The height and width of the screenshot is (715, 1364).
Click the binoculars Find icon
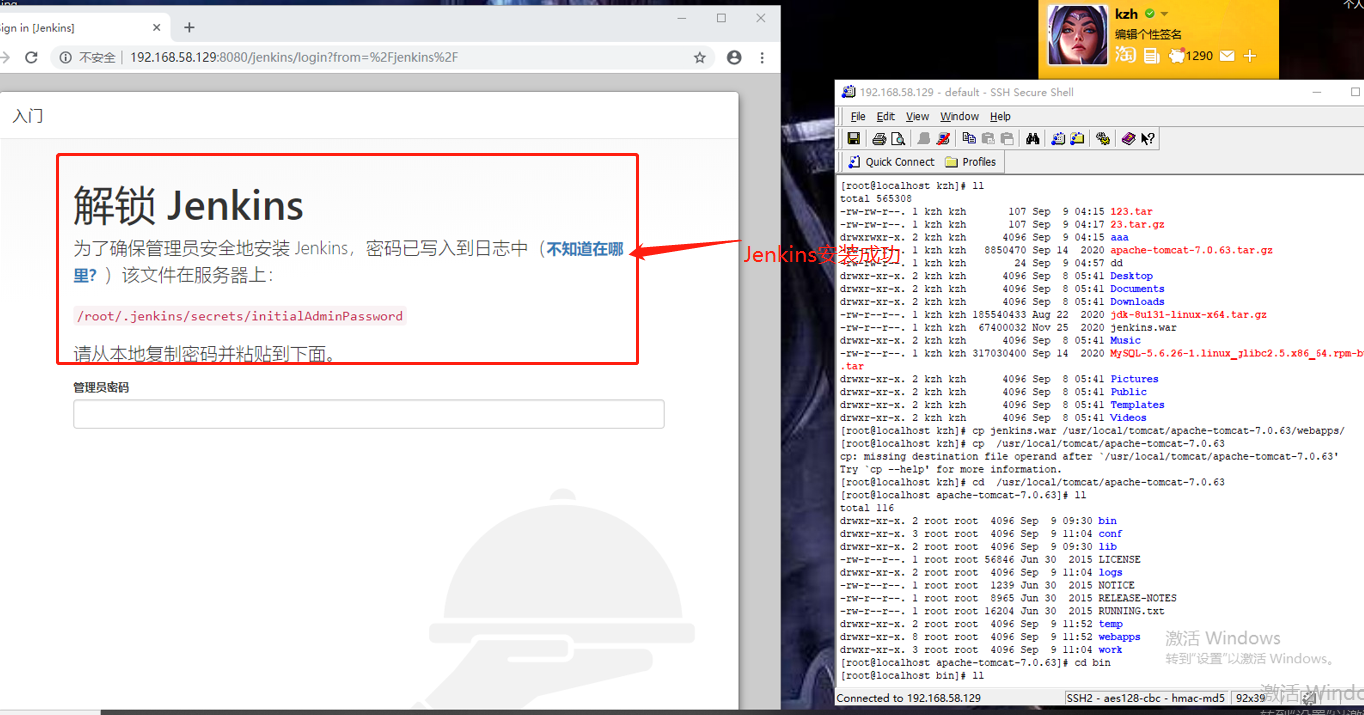pos(1033,139)
